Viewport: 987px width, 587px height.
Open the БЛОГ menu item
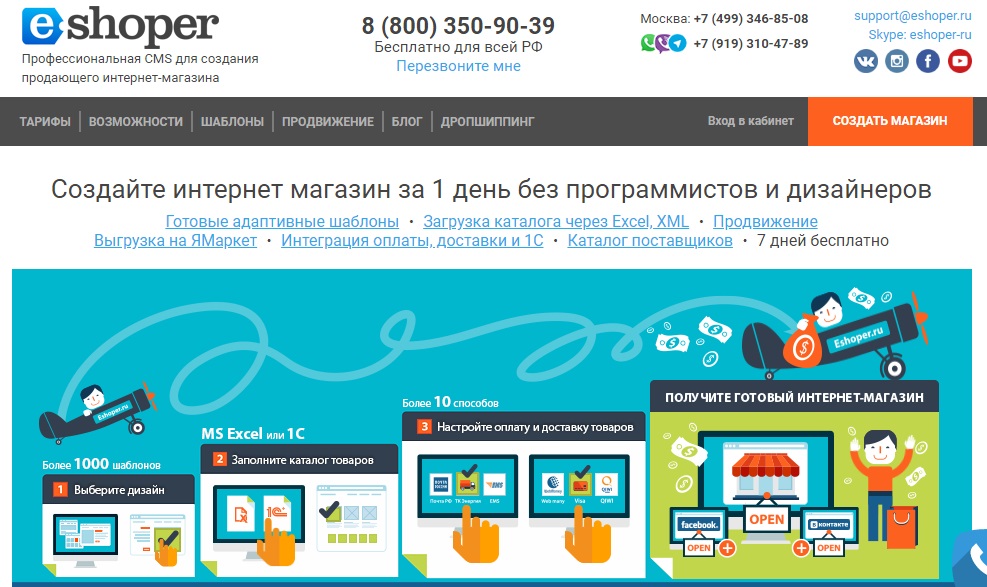(x=407, y=121)
